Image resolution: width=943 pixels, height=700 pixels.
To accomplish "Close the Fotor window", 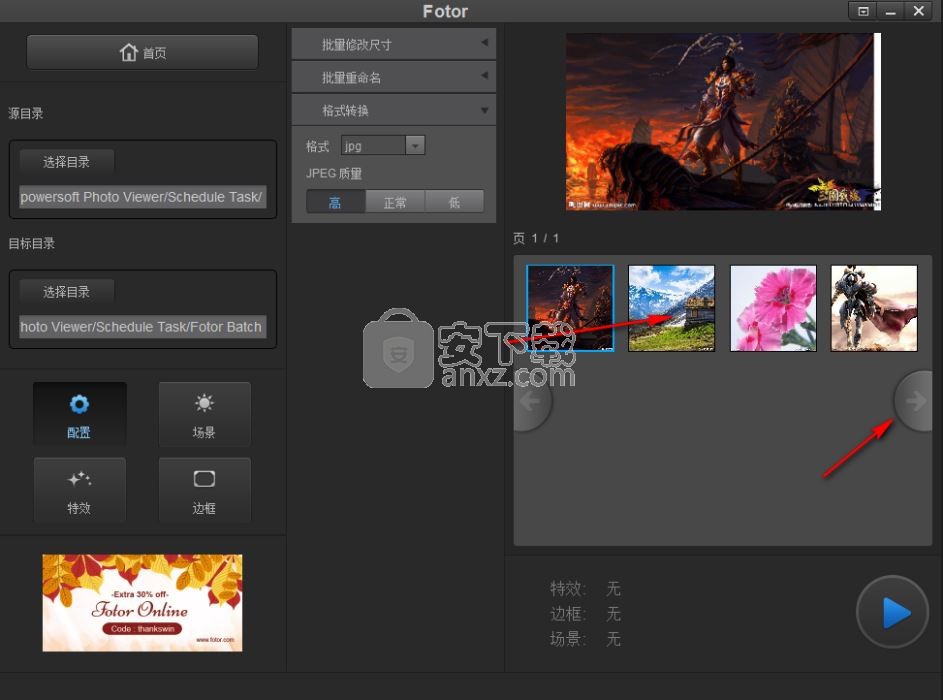I will point(918,11).
